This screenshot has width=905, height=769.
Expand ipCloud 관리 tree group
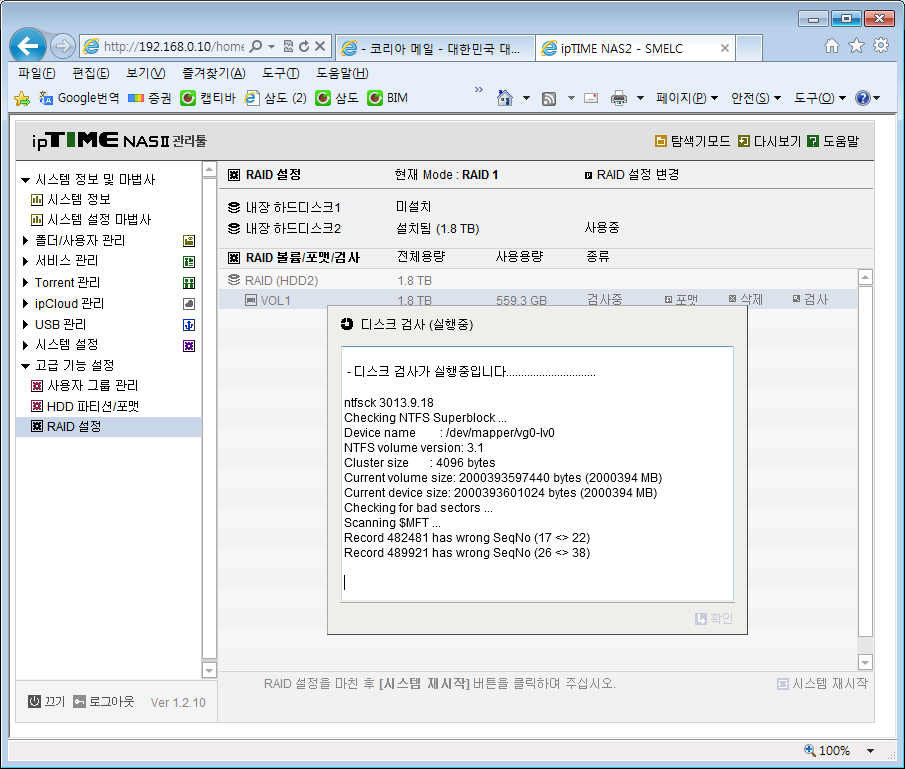(x=25, y=303)
